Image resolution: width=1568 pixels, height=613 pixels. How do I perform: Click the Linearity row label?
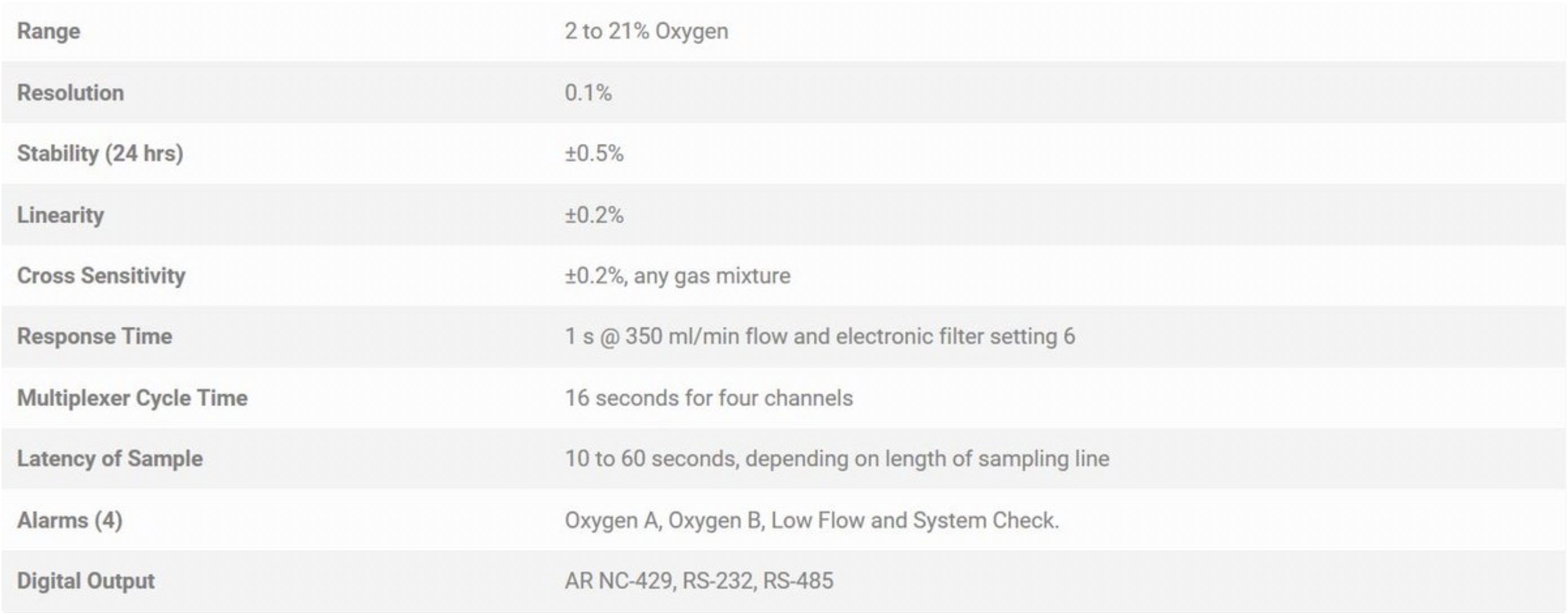click(61, 215)
